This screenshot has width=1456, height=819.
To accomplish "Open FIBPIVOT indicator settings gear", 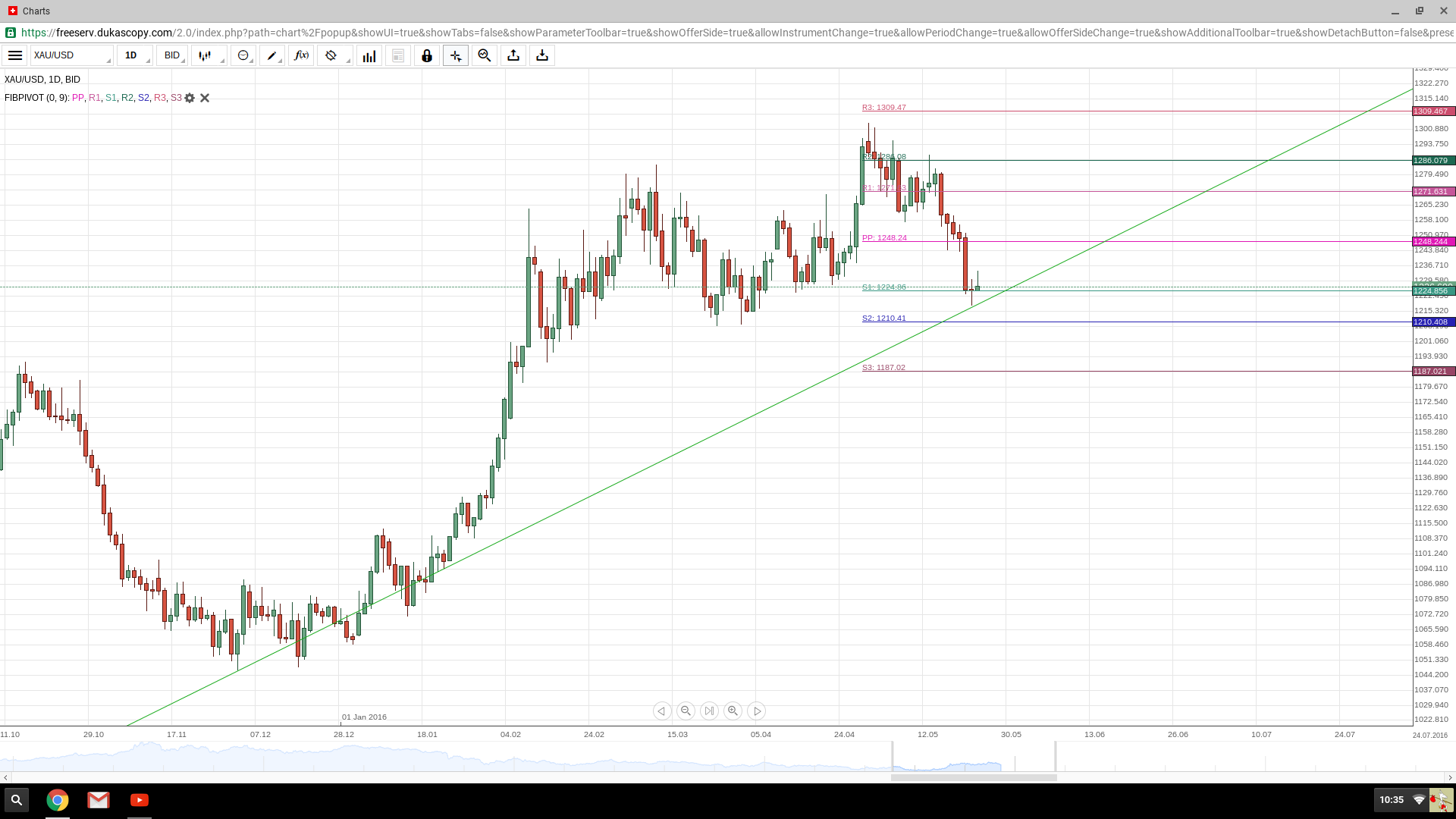I will point(190,98).
